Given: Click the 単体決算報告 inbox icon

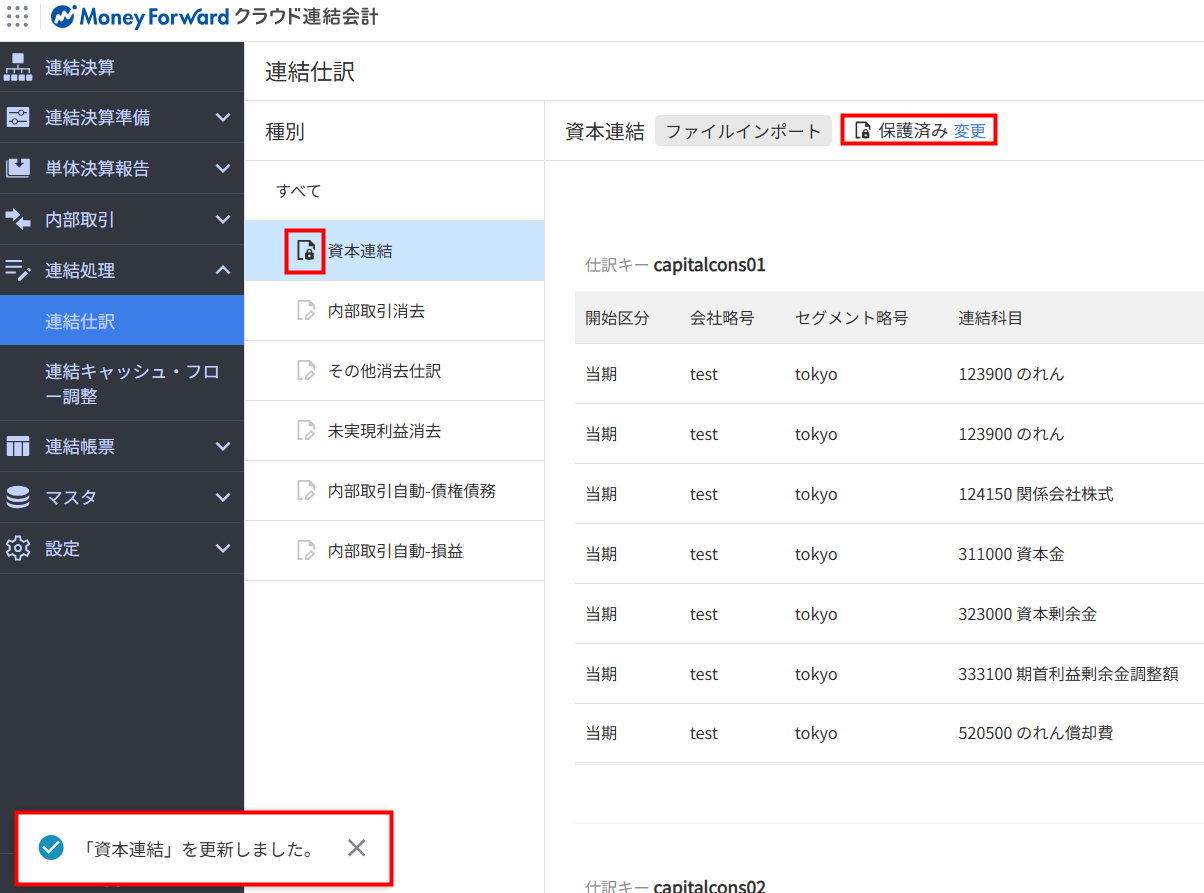Looking at the screenshot, I should (18, 168).
